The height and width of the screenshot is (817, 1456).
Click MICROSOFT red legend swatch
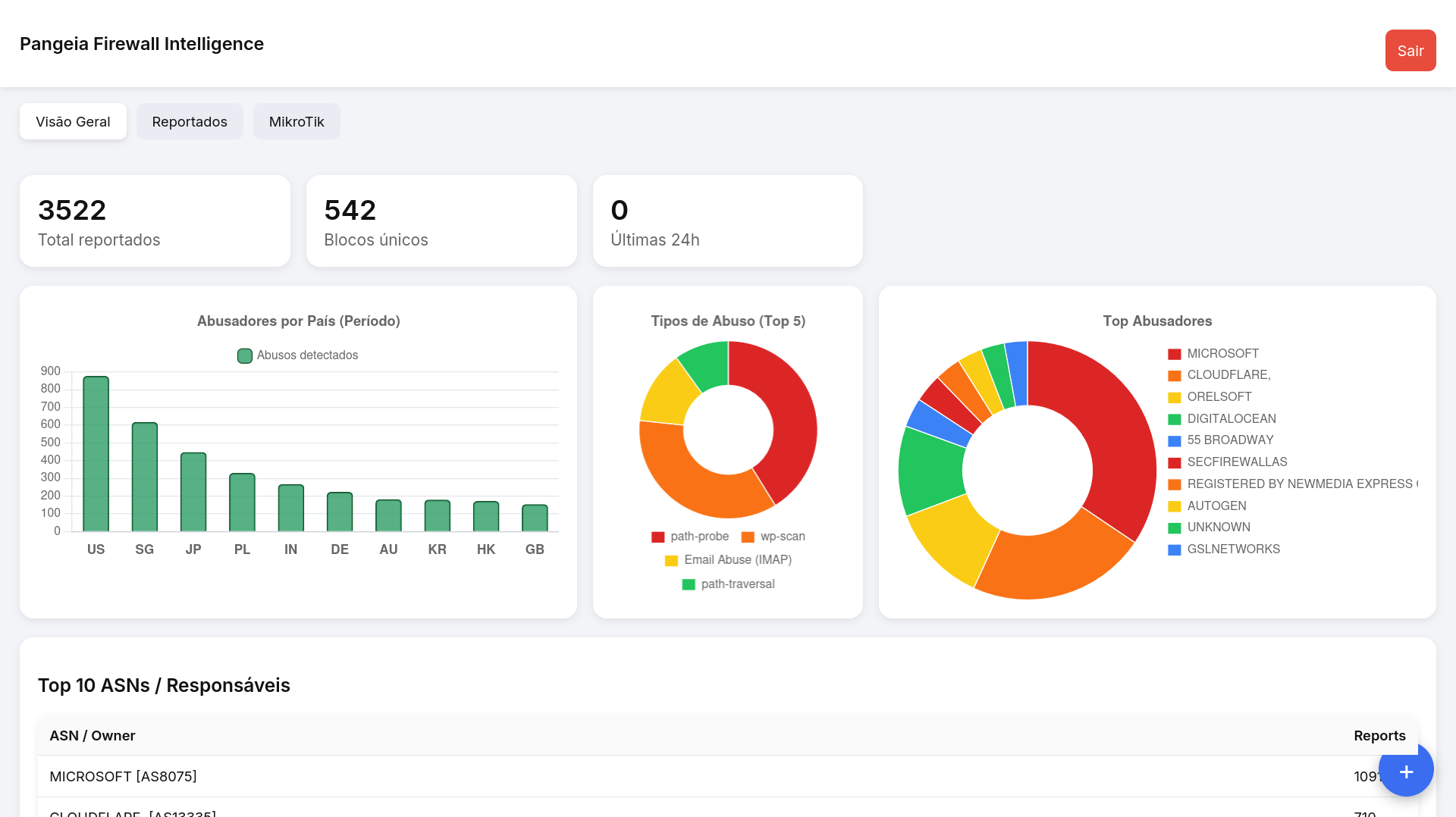pyautogui.click(x=1175, y=354)
